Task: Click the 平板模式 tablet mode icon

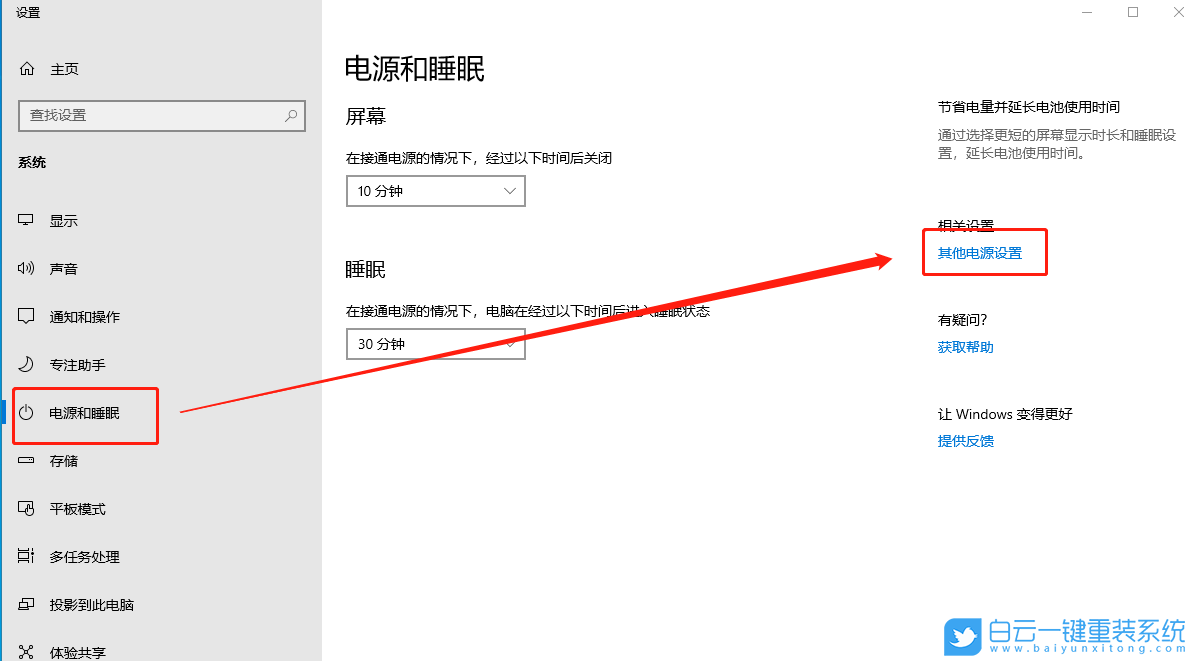Action: click(x=25, y=508)
